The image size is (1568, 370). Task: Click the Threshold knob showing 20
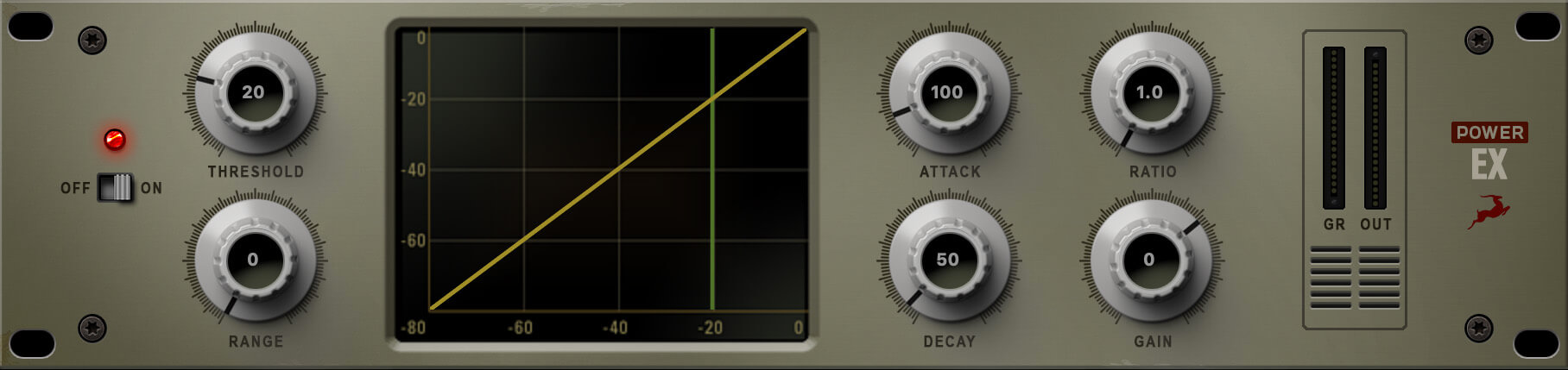pos(254,92)
